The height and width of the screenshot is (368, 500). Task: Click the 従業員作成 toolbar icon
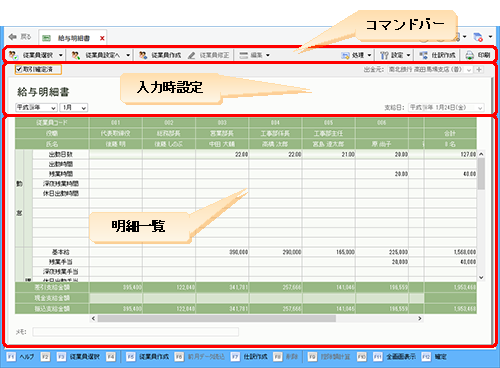pyautogui.click(x=143, y=55)
